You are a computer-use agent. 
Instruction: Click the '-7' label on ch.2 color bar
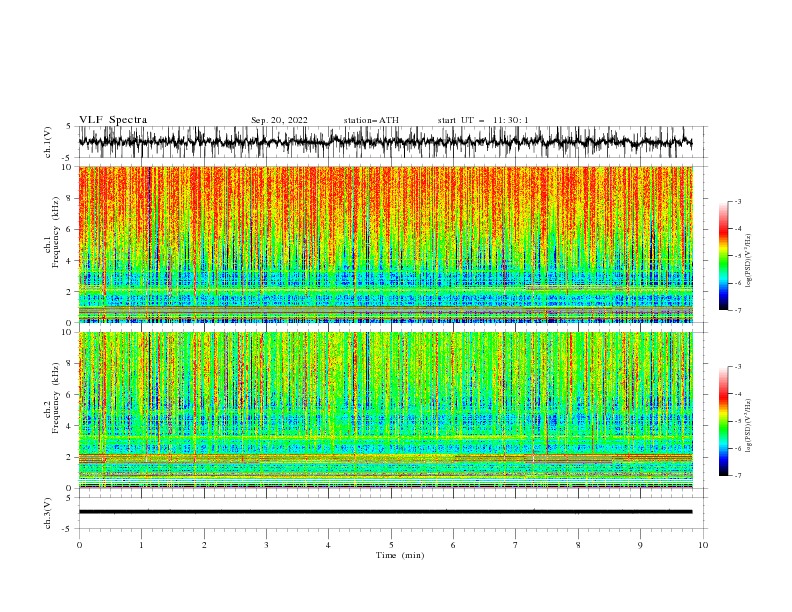pyautogui.click(x=738, y=475)
